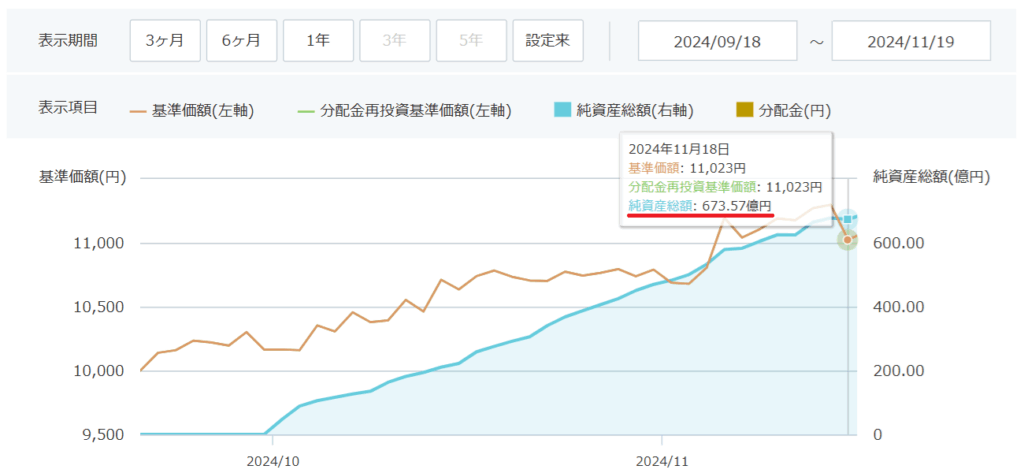Click the blue square net assets marker
Viewport: 1024px width, 473px height.
pos(848,218)
